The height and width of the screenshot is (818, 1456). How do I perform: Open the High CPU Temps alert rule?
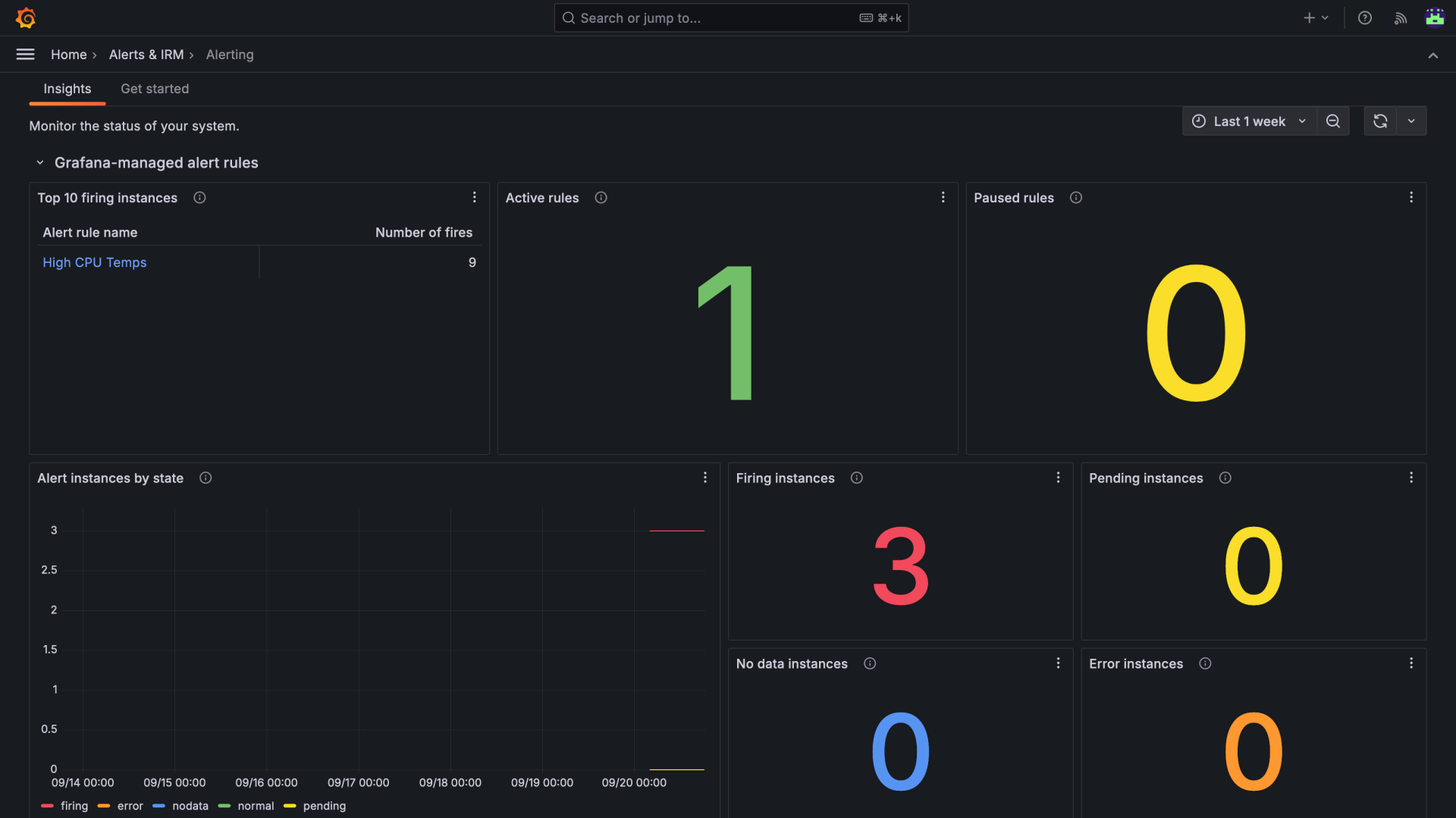pyautogui.click(x=94, y=262)
